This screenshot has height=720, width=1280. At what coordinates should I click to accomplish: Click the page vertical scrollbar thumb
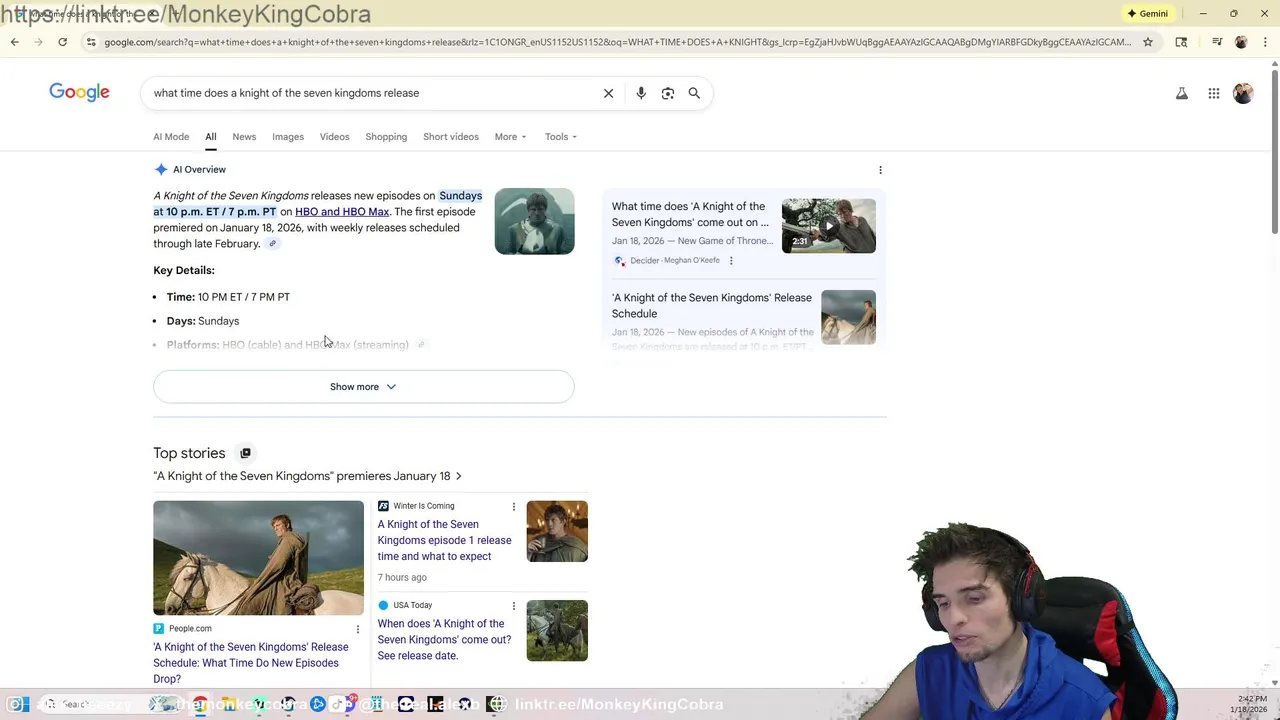click(x=1274, y=150)
